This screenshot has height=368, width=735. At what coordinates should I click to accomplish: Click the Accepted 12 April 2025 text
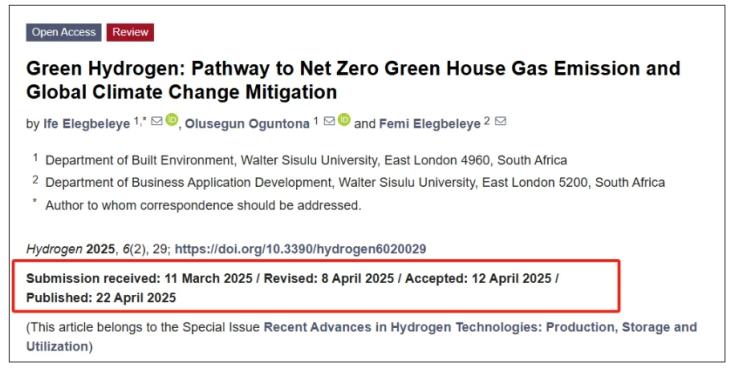pyautogui.click(x=478, y=278)
